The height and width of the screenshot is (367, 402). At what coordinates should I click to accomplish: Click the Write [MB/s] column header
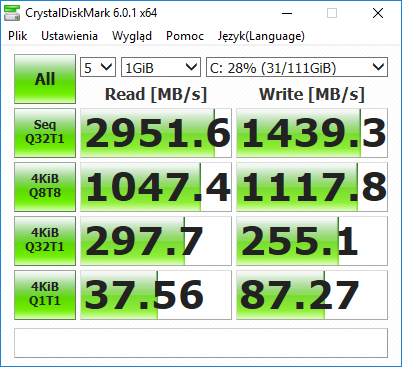point(312,94)
